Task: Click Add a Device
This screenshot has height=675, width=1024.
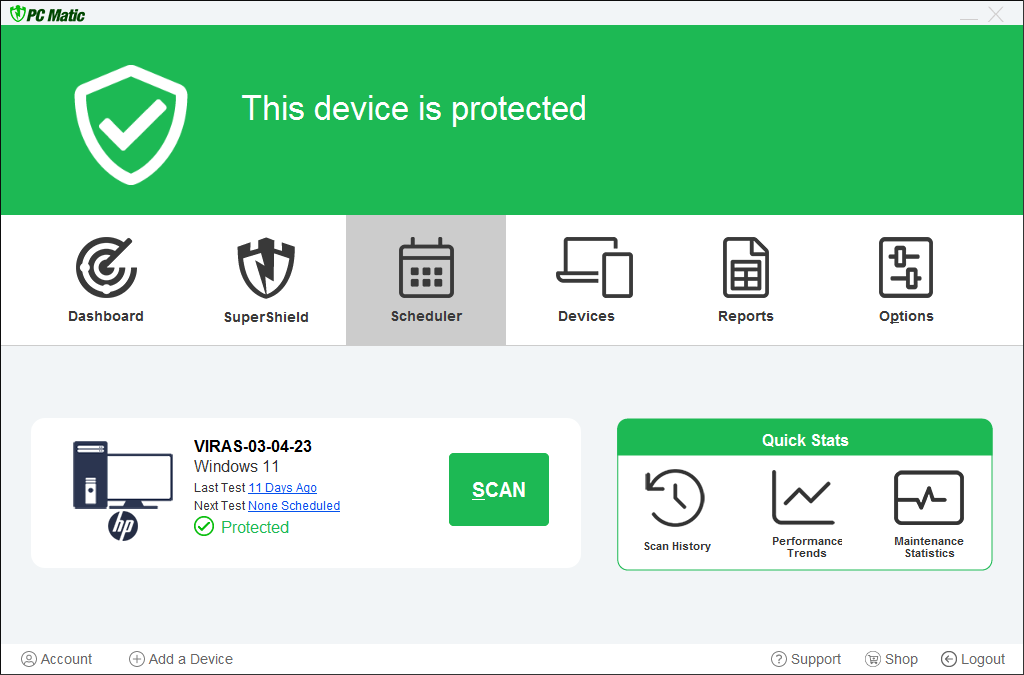Action: 181,659
